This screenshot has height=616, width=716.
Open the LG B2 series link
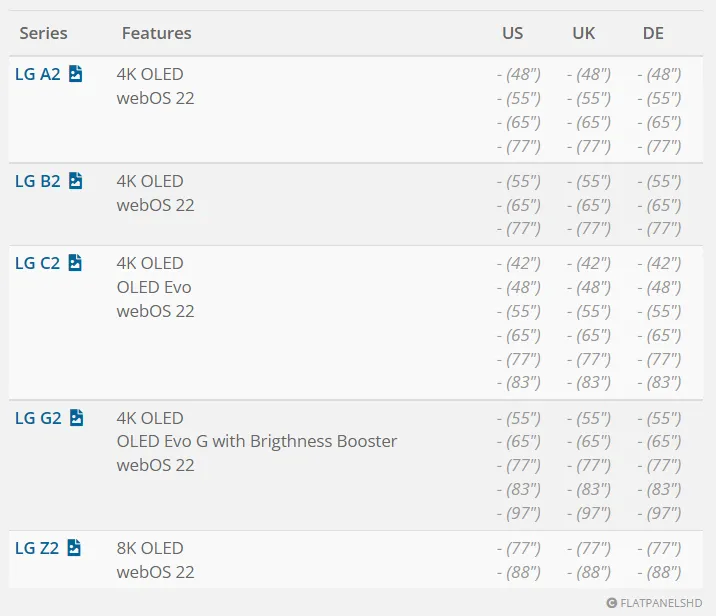tap(38, 181)
